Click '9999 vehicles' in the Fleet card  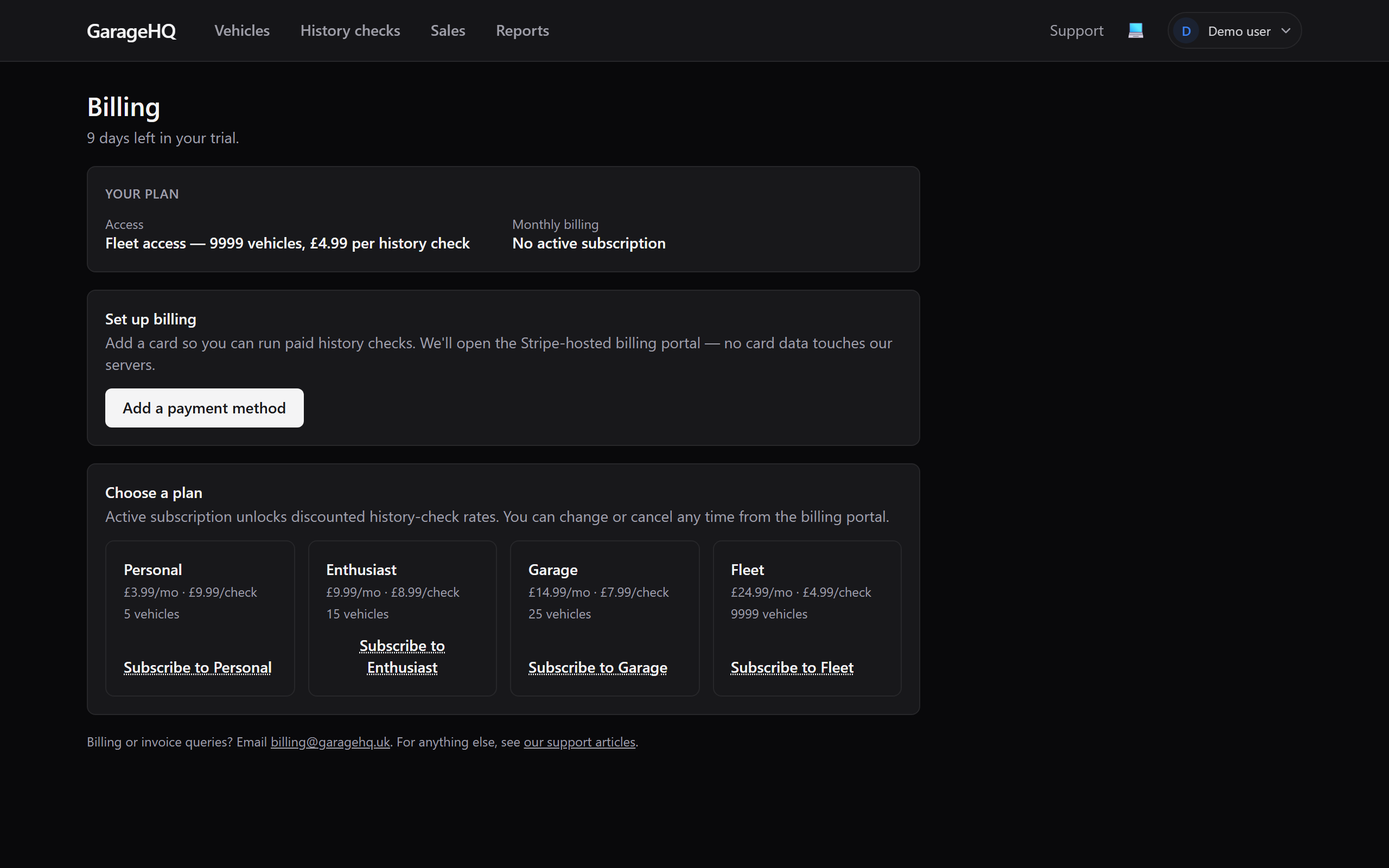point(768,614)
